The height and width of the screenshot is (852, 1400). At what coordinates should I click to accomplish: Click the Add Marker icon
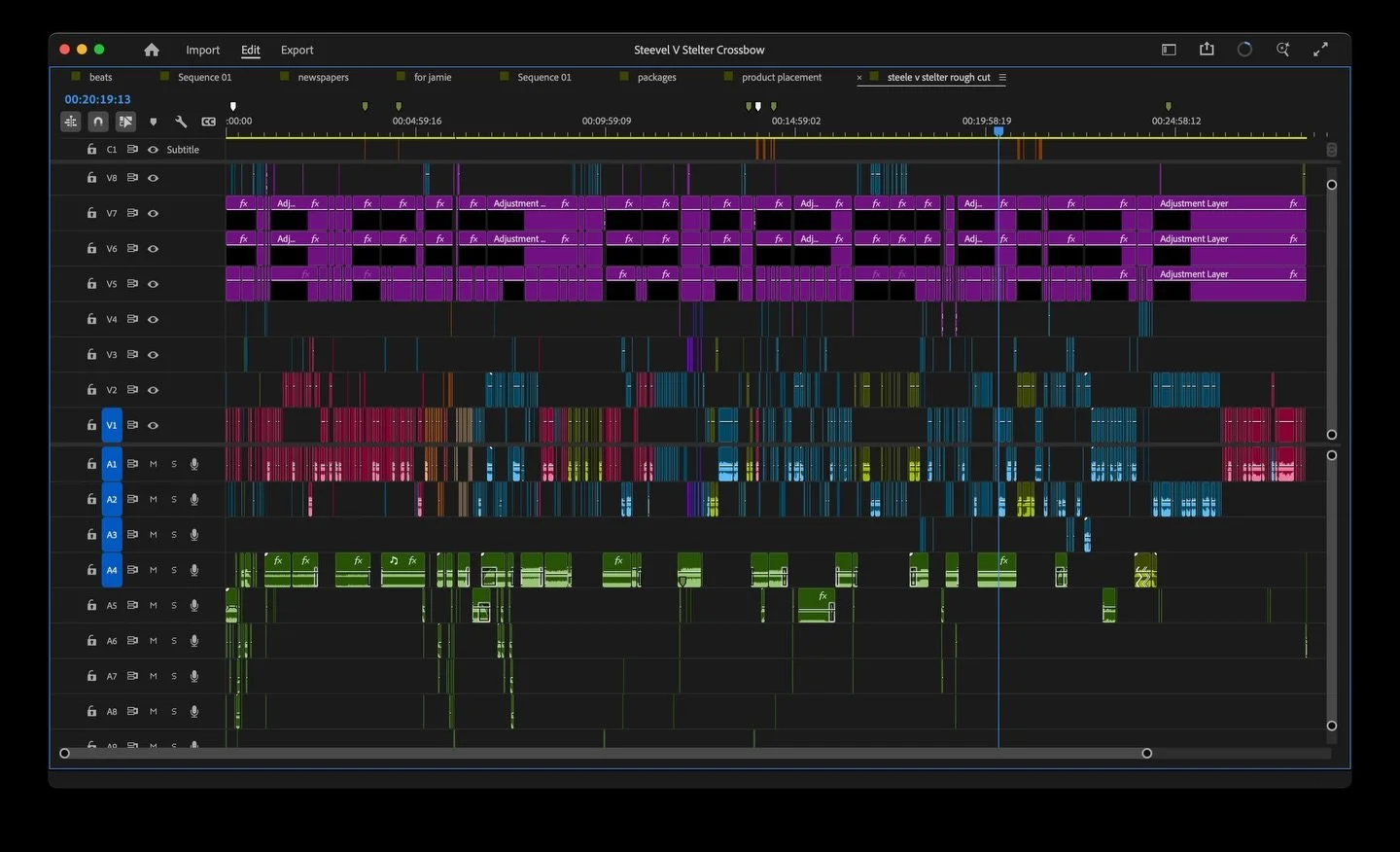(154, 122)
